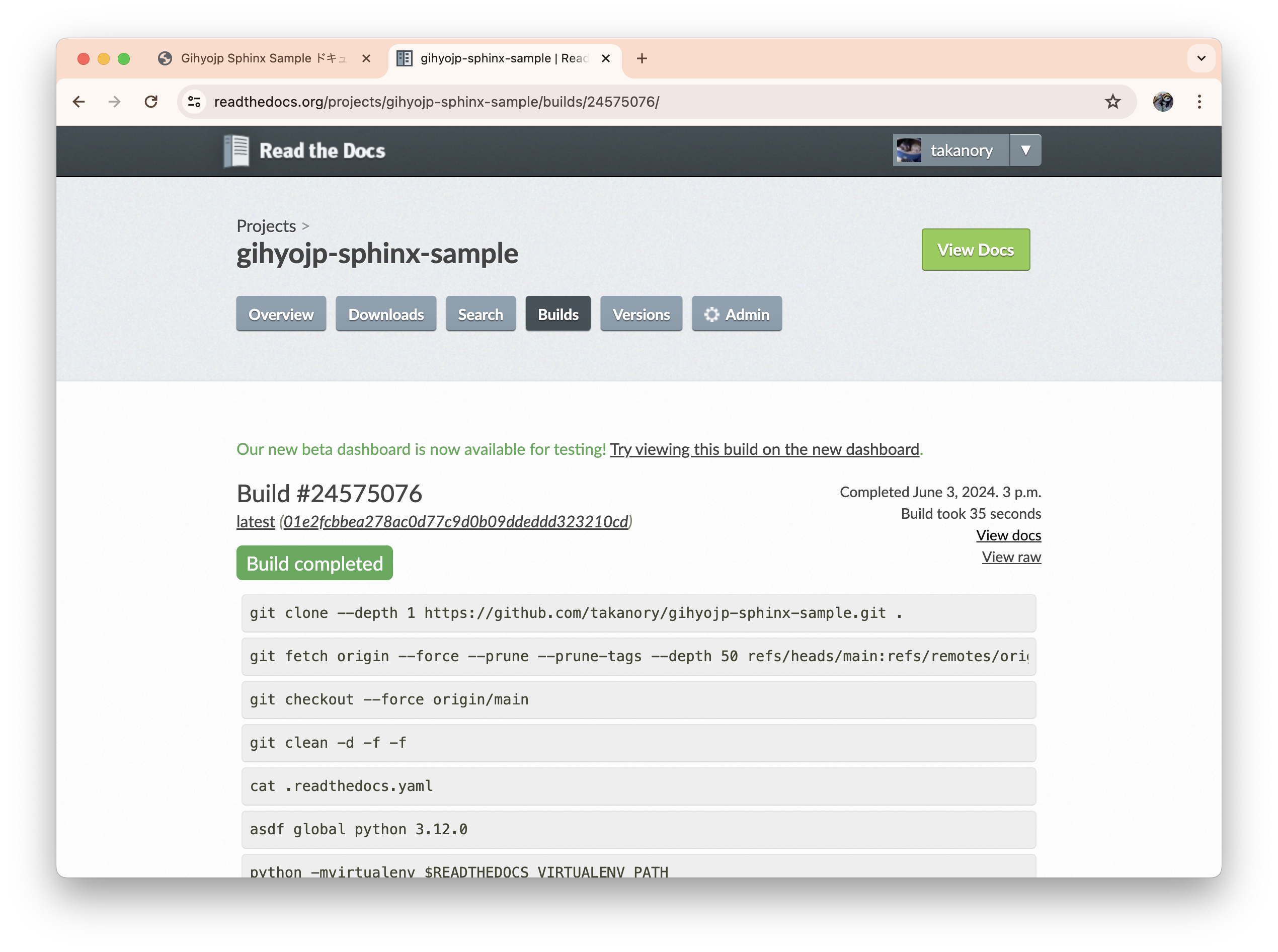This screenshot has height=952, width=1278.
Task: Click Chrome profile avatar icon
Action: coord(1163,102)
